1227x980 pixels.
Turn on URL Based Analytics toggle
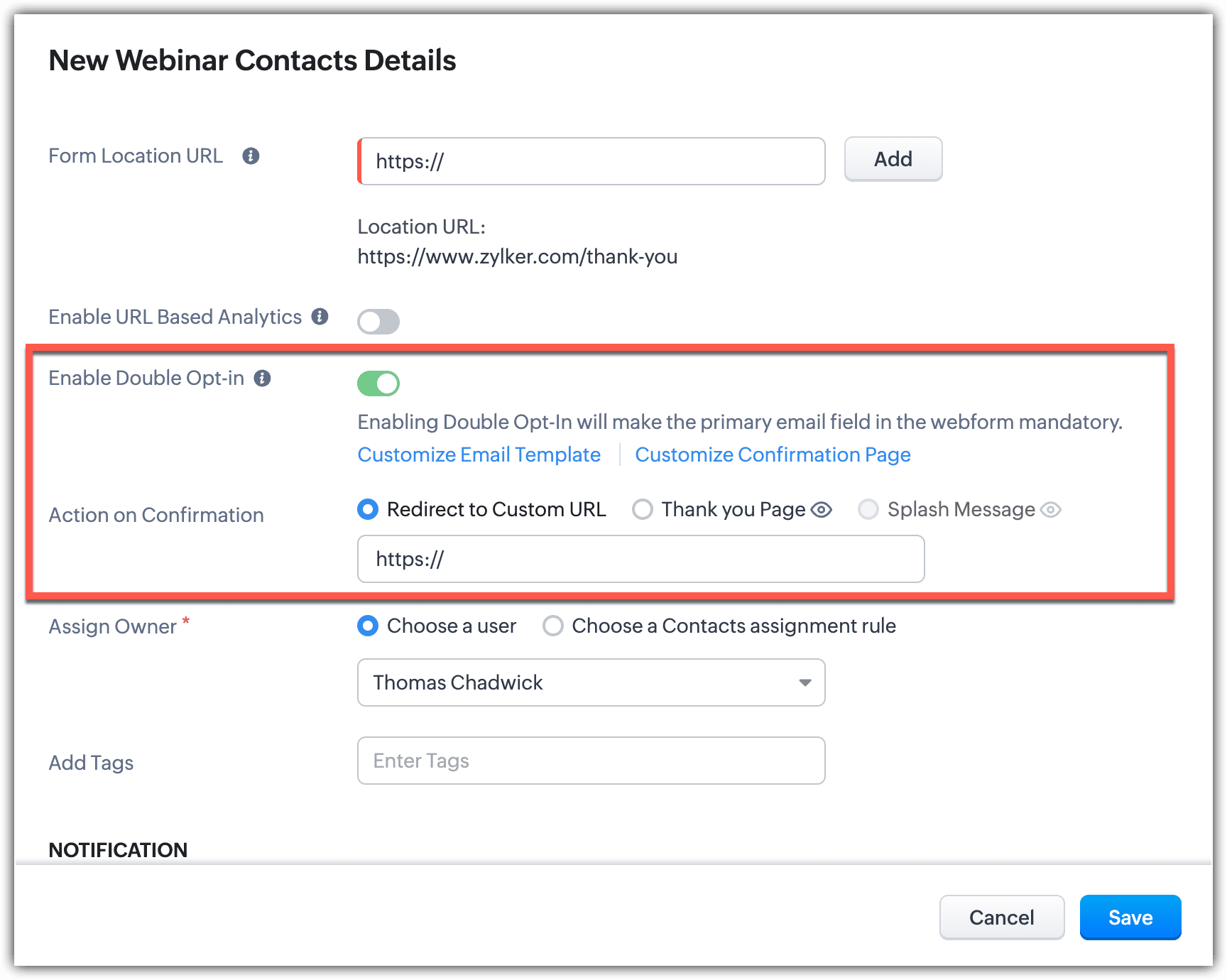pyautogui.click(x=378, y=322)
